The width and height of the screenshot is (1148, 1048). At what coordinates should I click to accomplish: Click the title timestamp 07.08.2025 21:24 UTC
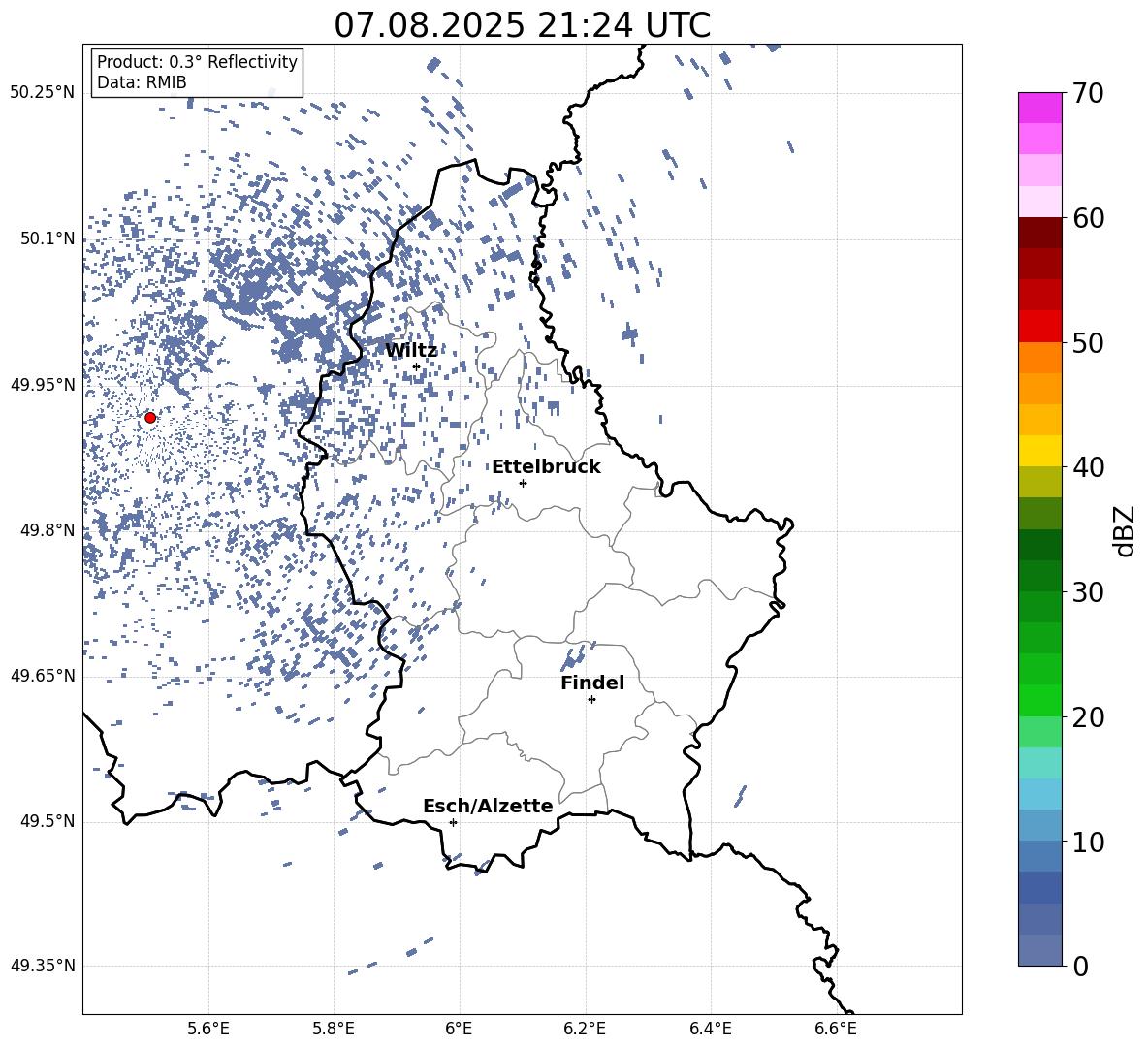(x=522, y=25)
